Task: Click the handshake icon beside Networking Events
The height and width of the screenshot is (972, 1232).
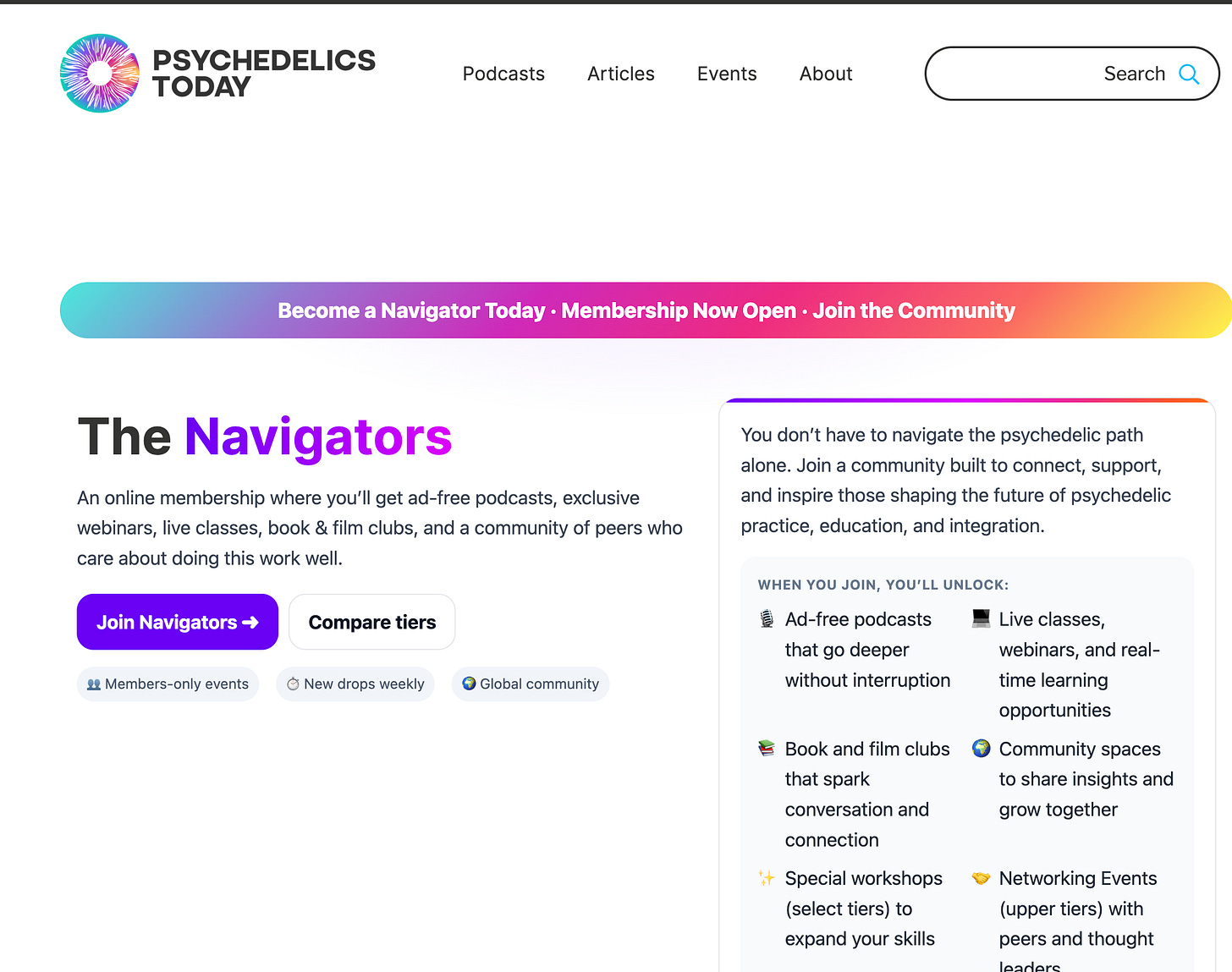Action: (x=981, y=877)
